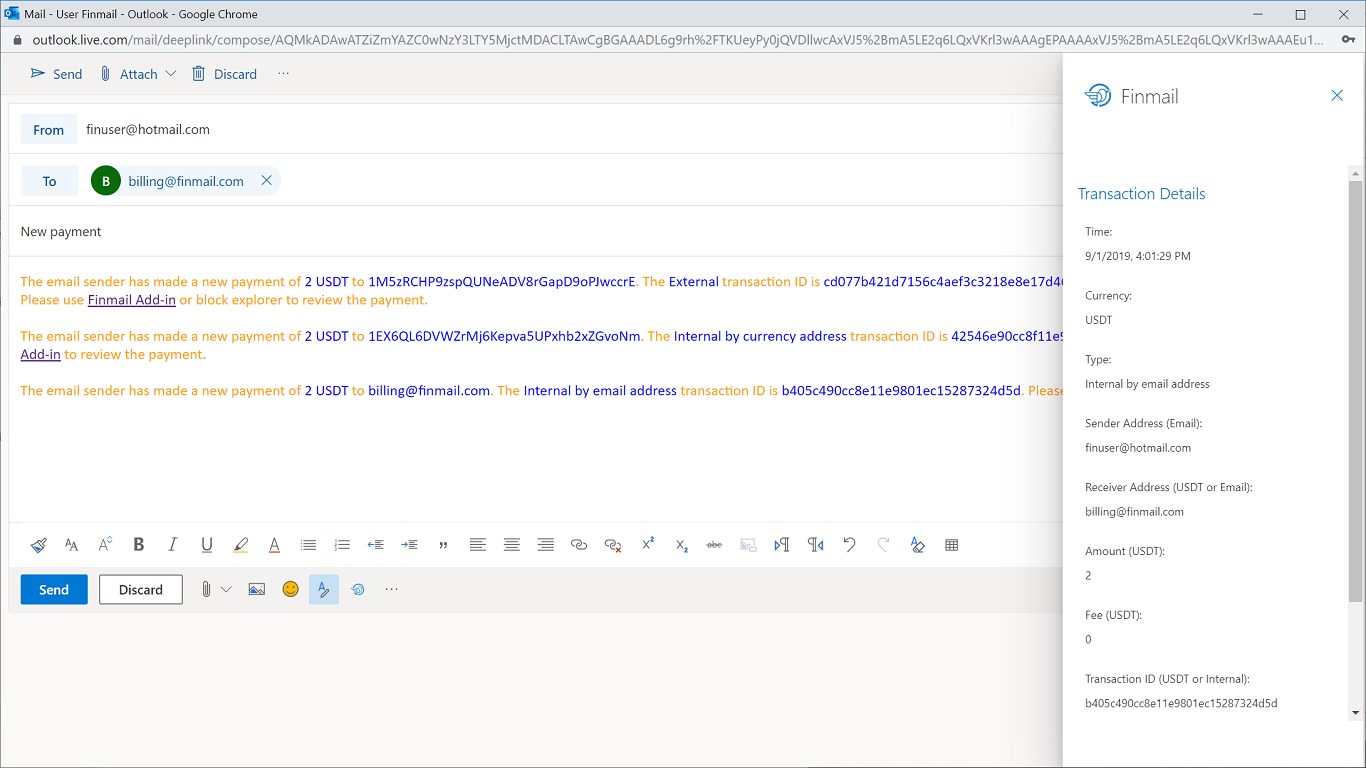1366x768 pixels.
Task: Open the emoji picker
Action: [x=291, y=589]
